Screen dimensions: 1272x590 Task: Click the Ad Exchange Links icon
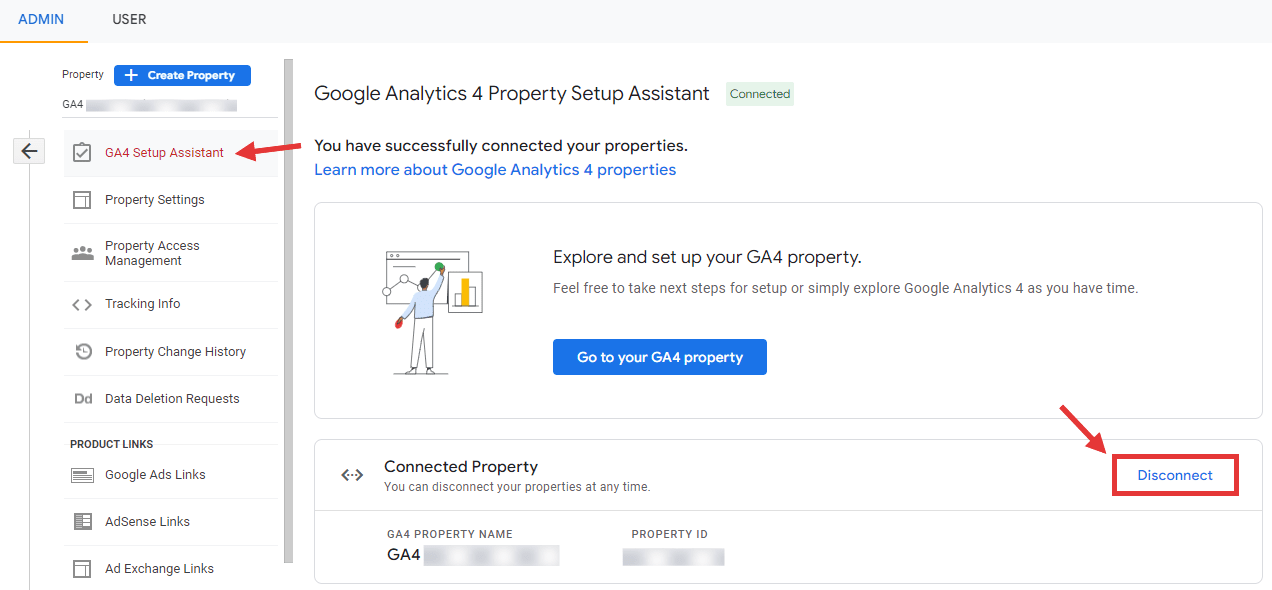[x=82, y=569]
